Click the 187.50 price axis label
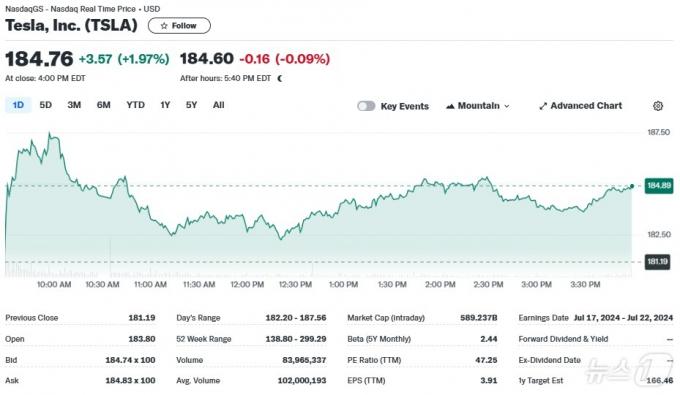Image resolution: width=680 pixels, height=395 pixels. click(659, 132)
